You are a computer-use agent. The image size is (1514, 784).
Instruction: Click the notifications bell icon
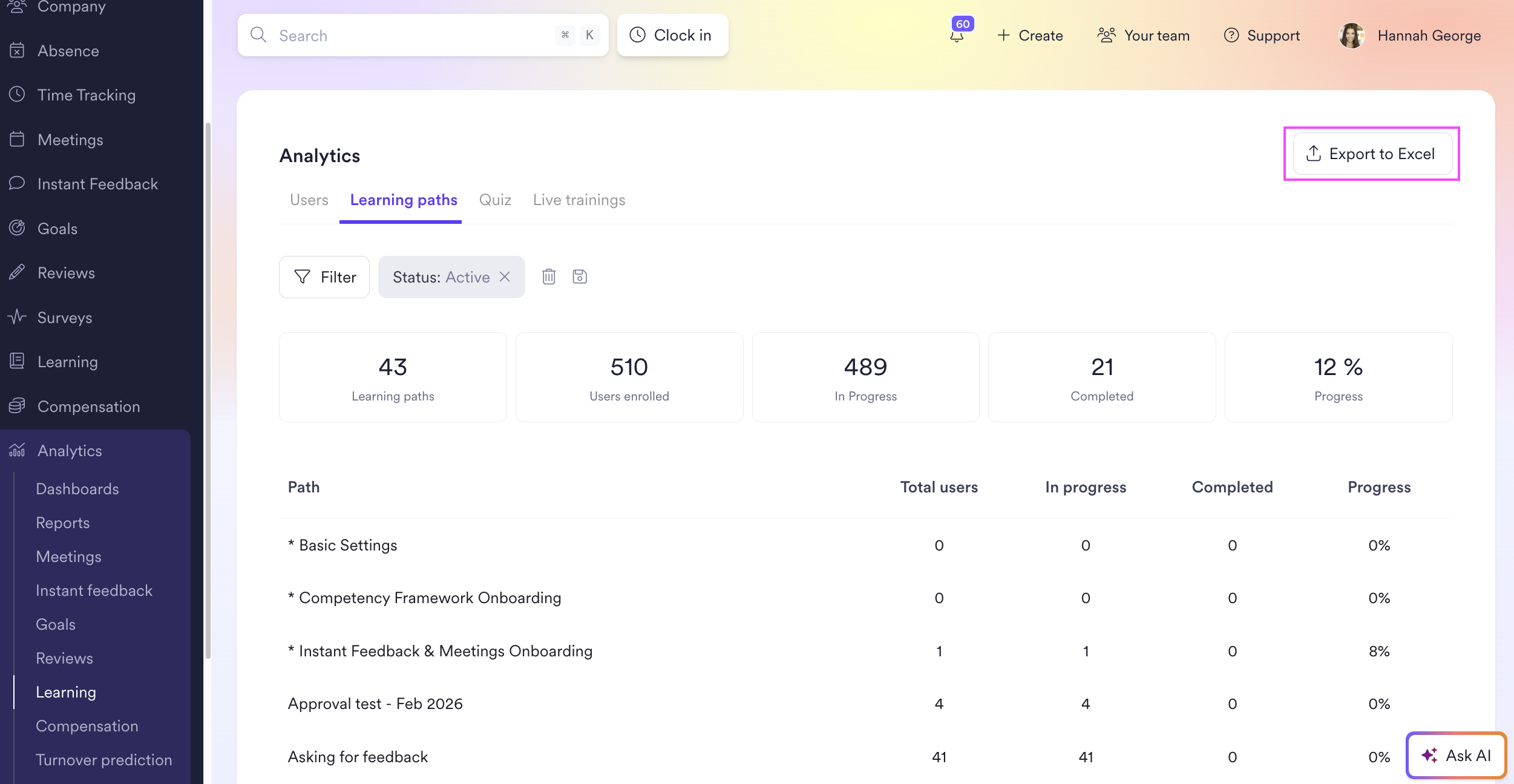point(957,36)
